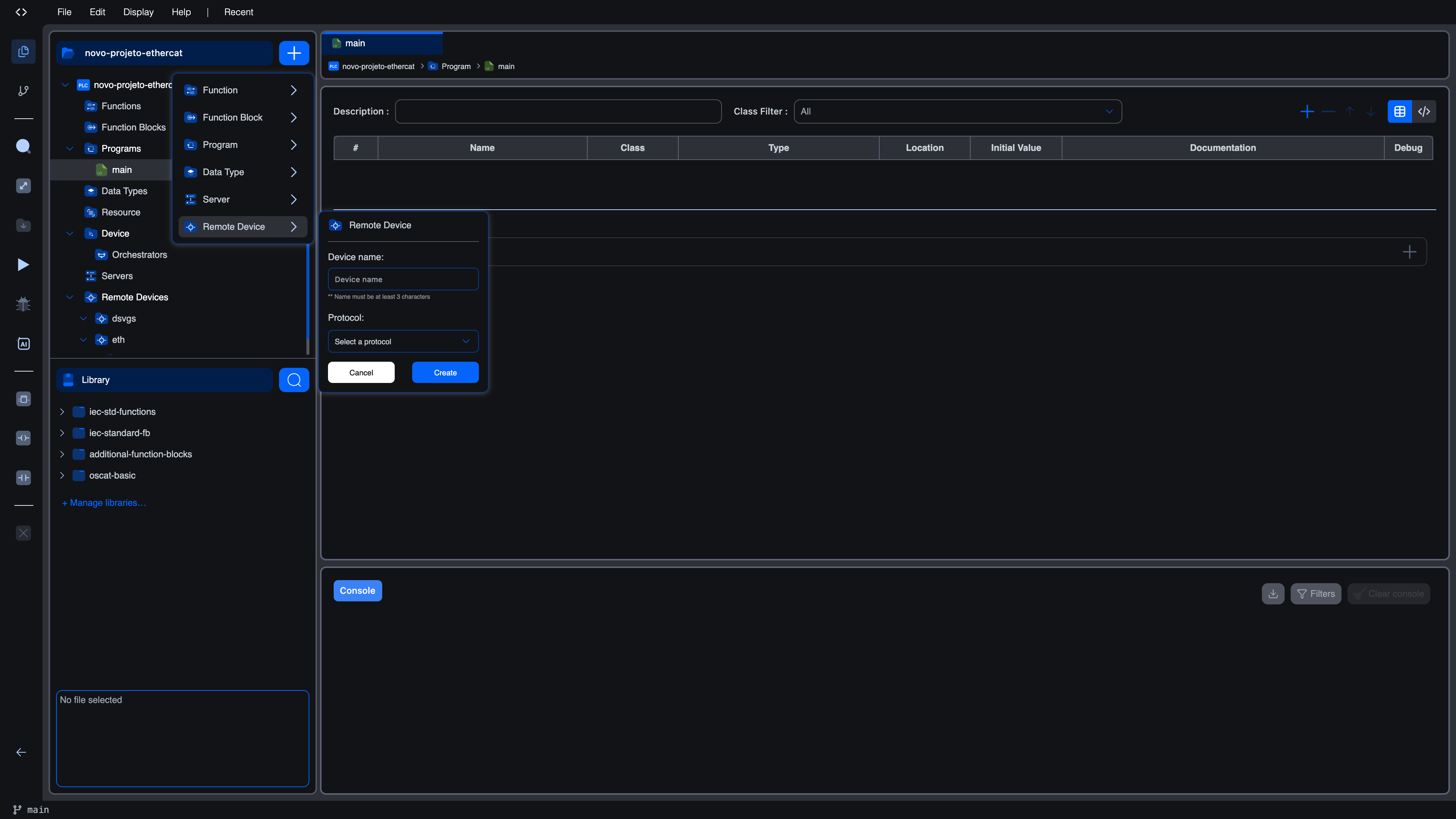Expand the additional-function-blocks library
This screenshot has height=819, width=1456.
(61, 454)
